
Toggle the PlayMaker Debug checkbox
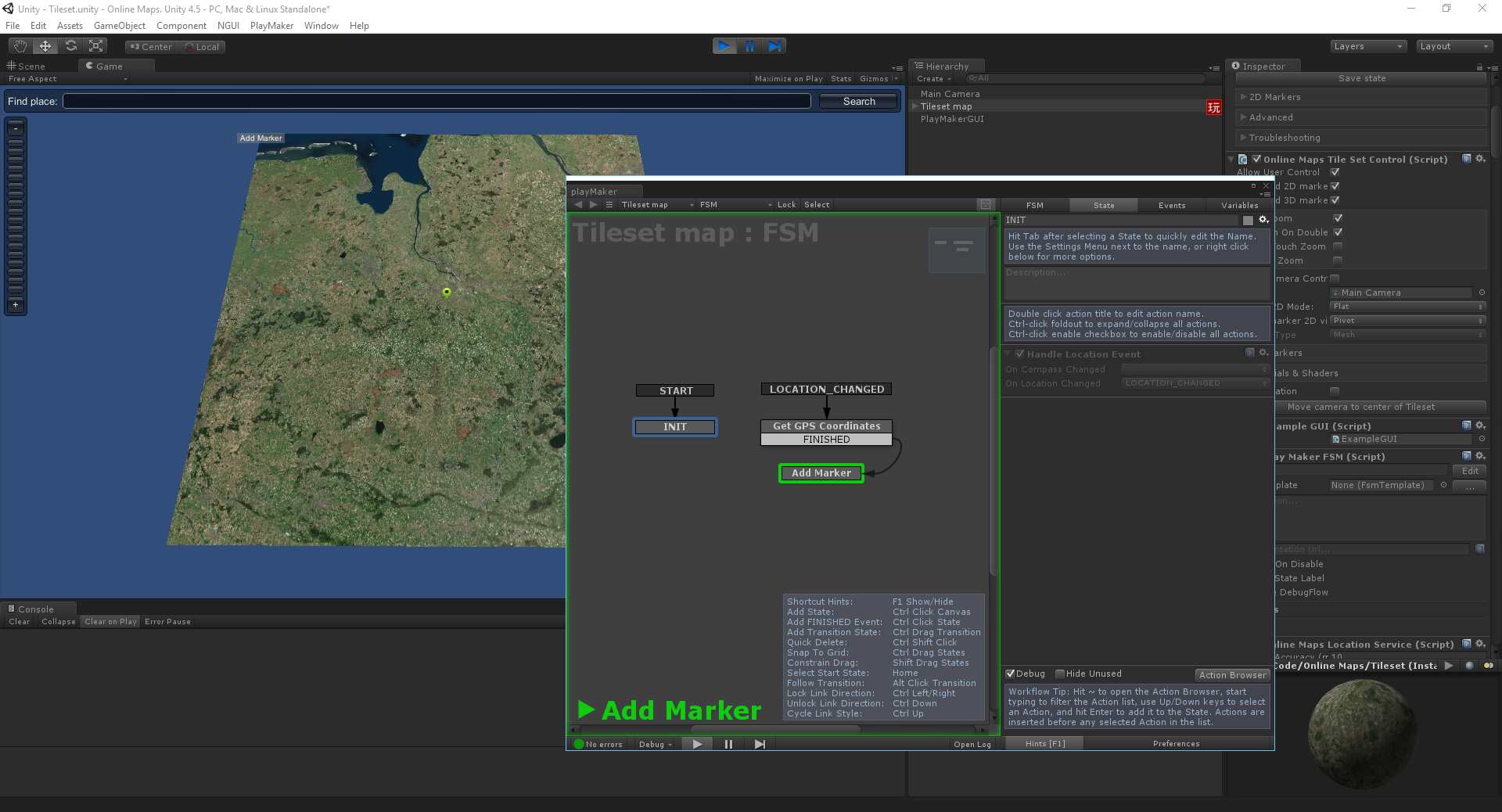[x=1011, y=674]
